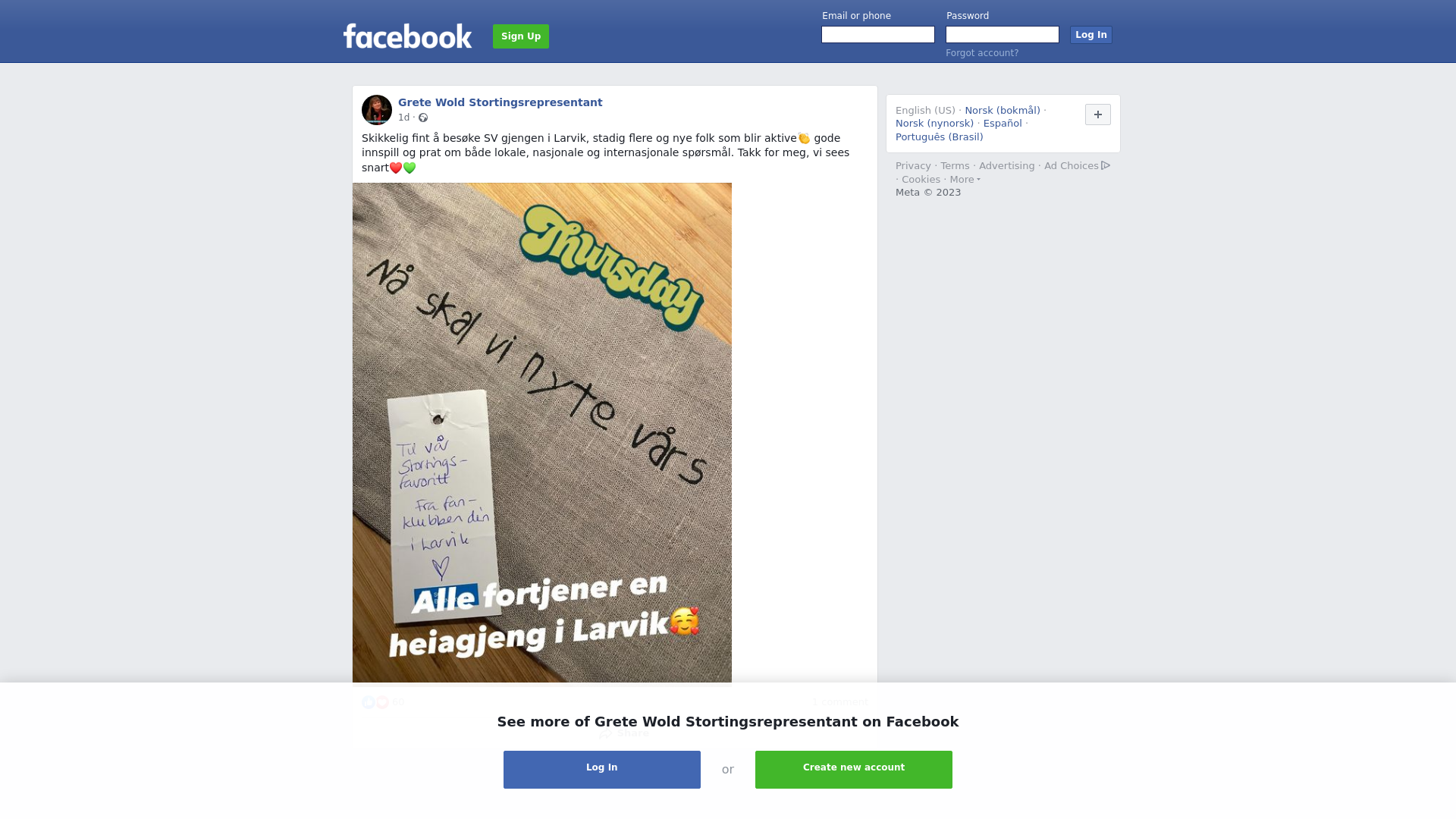Viewport: 1456px width, 819px height.
Task: Click the blue Log In banner button
Action: click(602, 770)
